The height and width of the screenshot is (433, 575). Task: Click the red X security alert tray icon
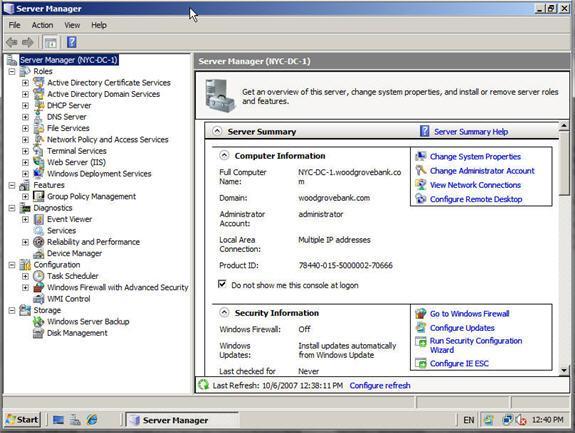521,420
